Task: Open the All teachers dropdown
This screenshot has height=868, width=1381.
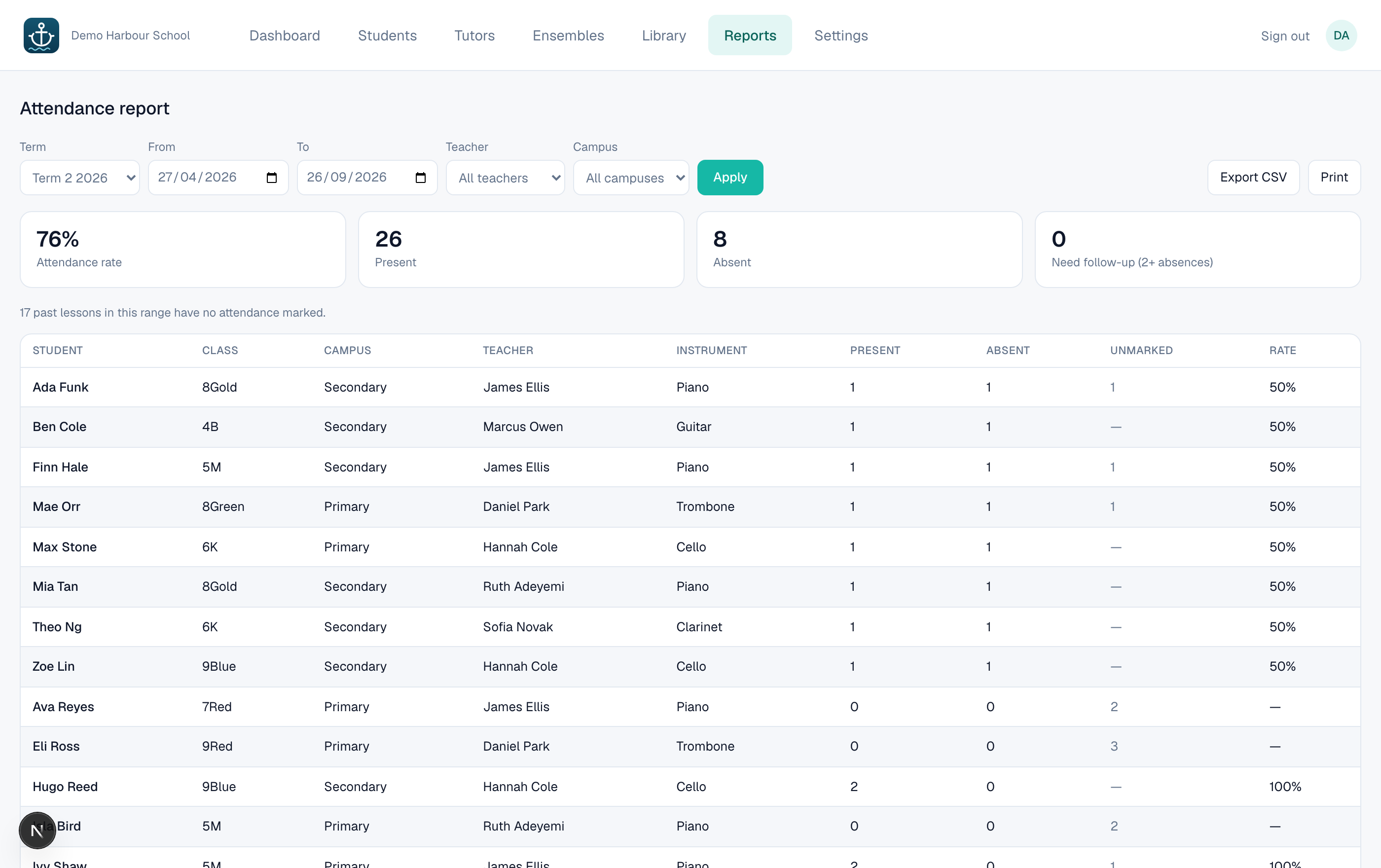Action: click(505, 178)
